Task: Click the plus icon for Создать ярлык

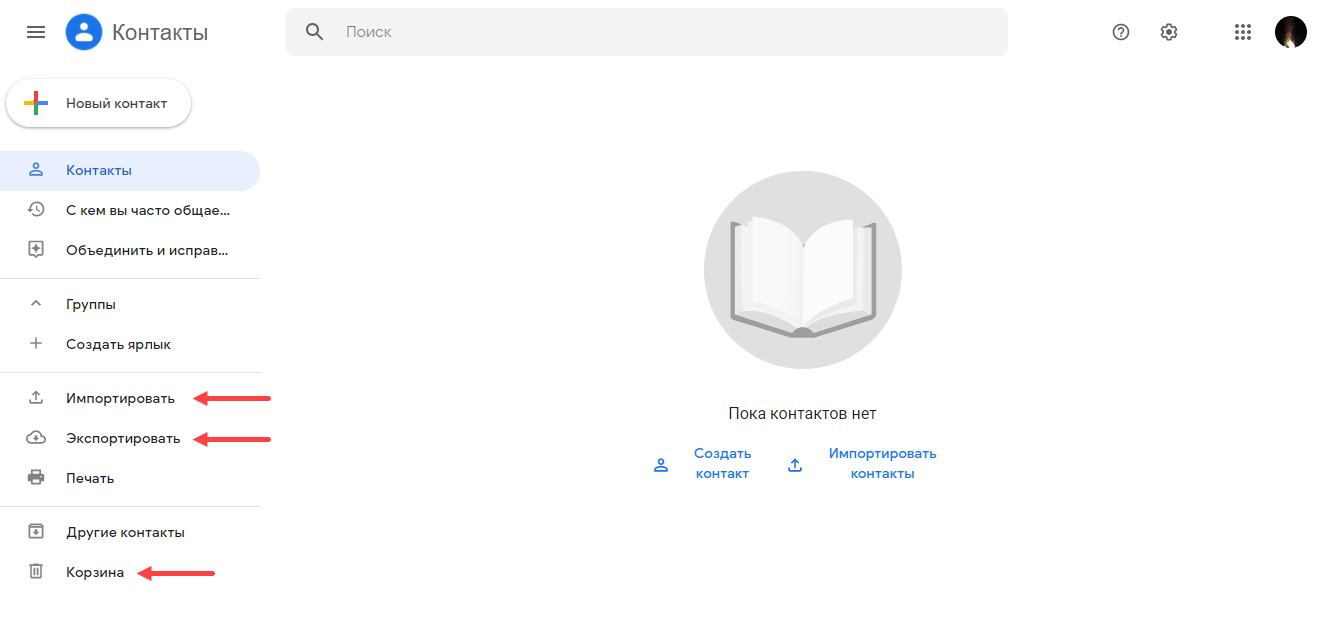Action: tap(36, 344)
